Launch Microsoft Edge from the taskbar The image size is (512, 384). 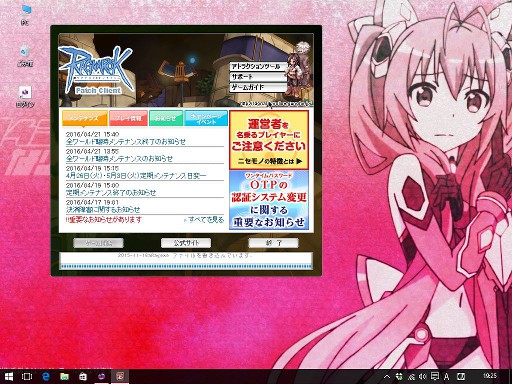[x=46, y=377]
